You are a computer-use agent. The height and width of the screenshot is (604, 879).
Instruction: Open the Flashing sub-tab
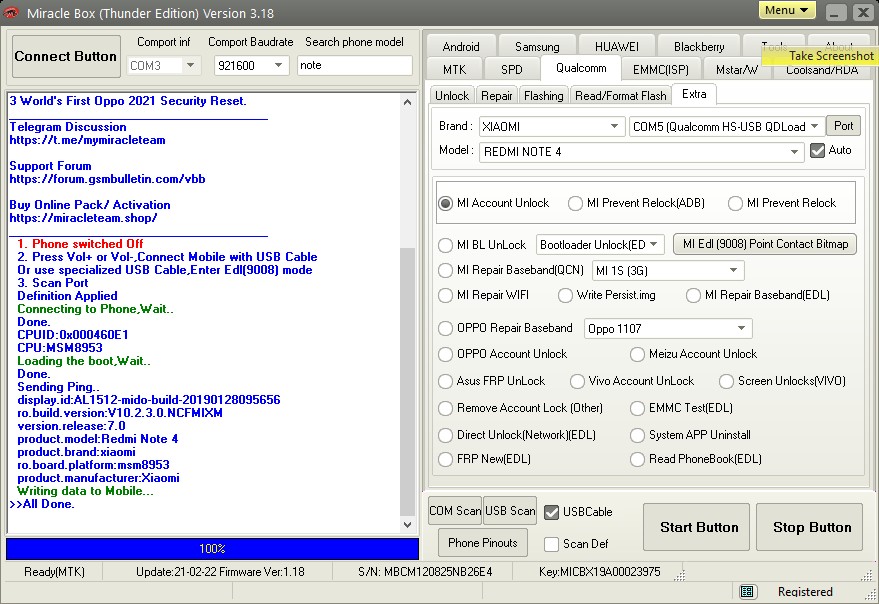(x=544, y=95)
